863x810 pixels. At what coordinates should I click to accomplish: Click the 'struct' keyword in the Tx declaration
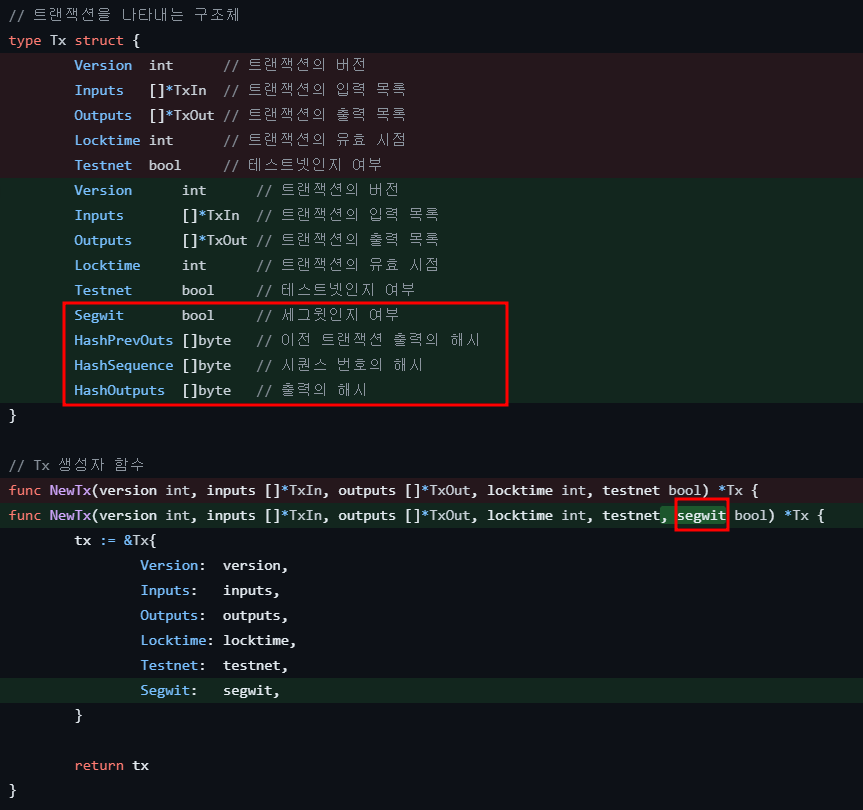click(99, 41)
